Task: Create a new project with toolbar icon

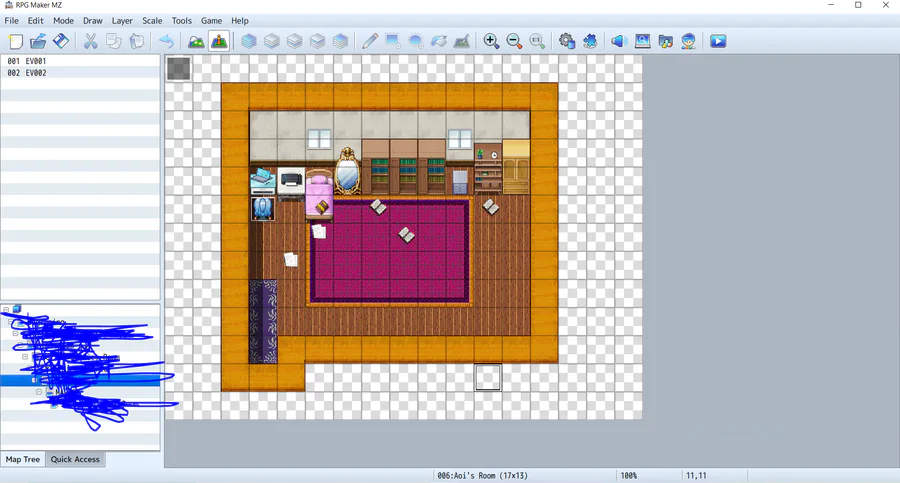Action: click(15, 41)
